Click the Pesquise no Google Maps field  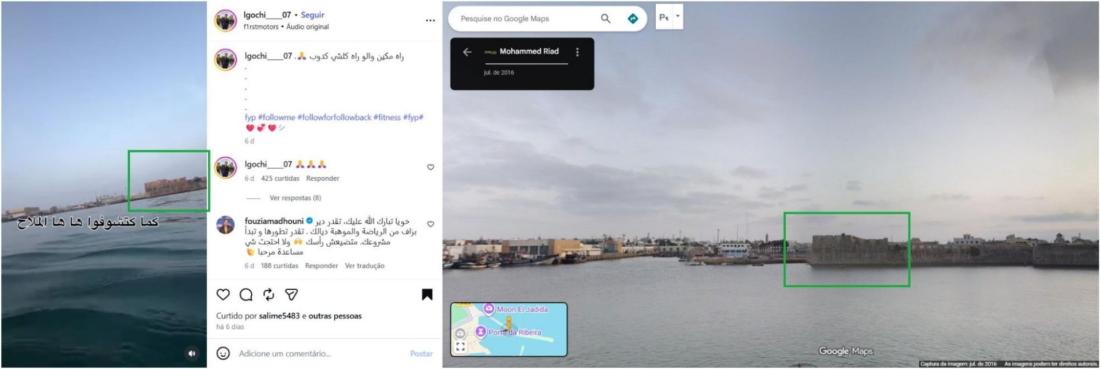click(x=526, y=19)
